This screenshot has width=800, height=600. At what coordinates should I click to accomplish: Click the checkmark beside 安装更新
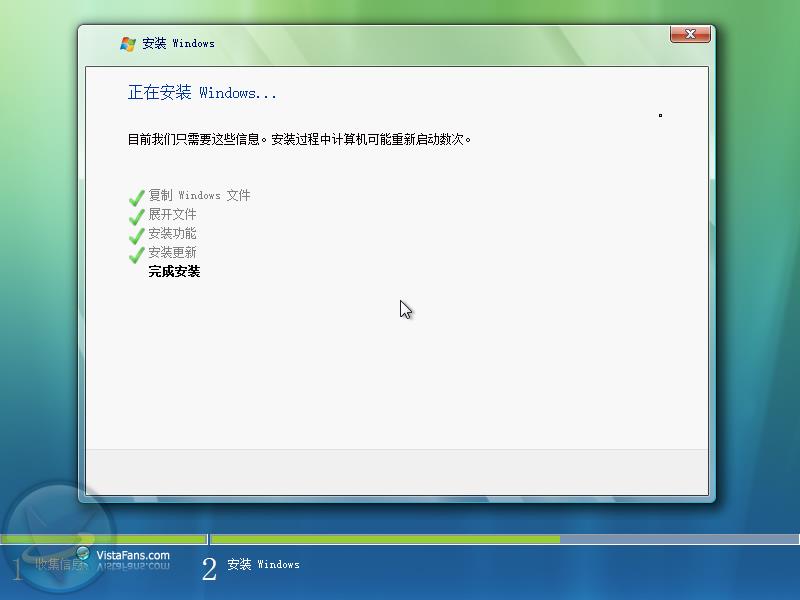pos(137,252)
